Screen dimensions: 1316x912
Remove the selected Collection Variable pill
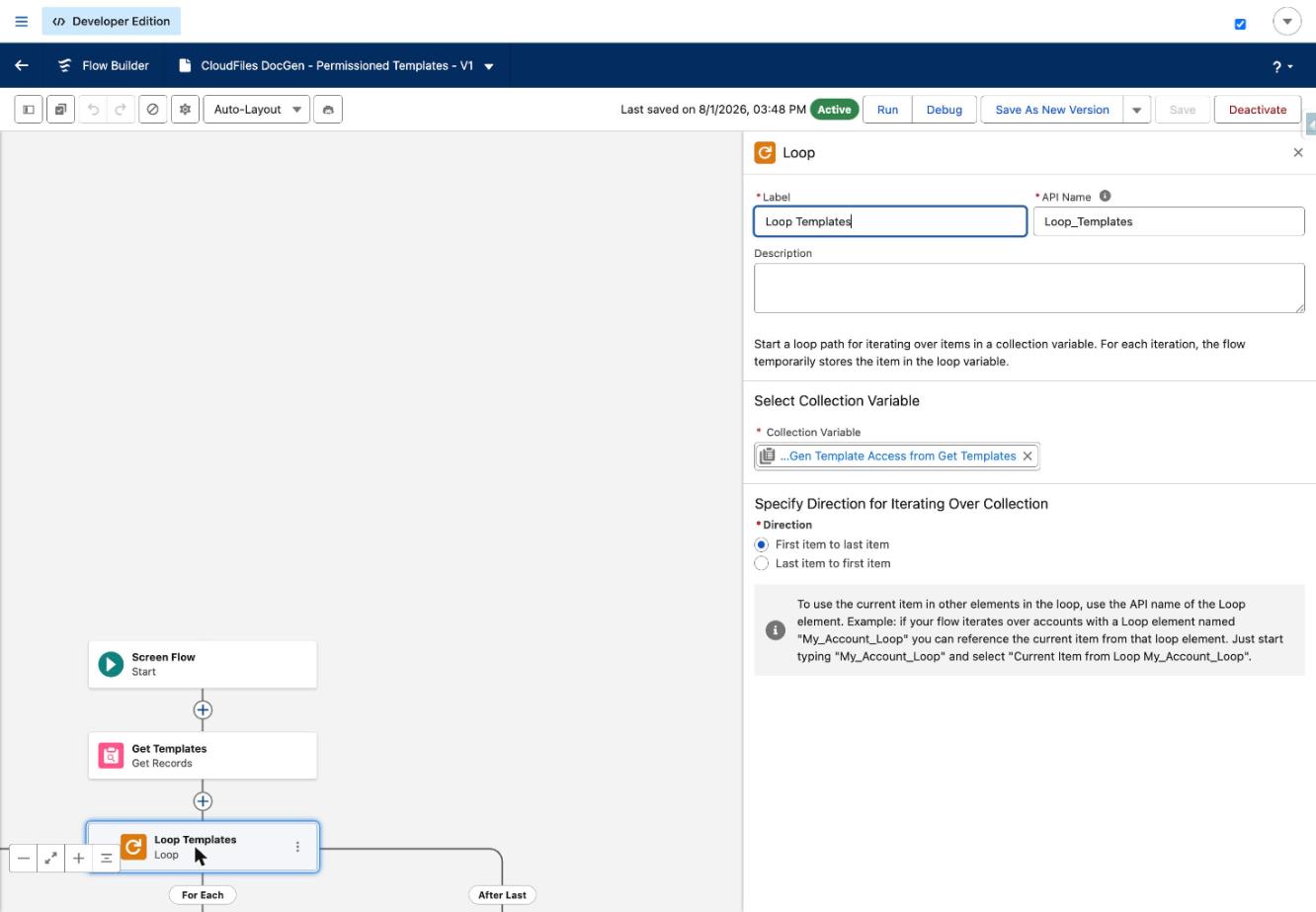pyautogui.click(x=1028, y=456)
